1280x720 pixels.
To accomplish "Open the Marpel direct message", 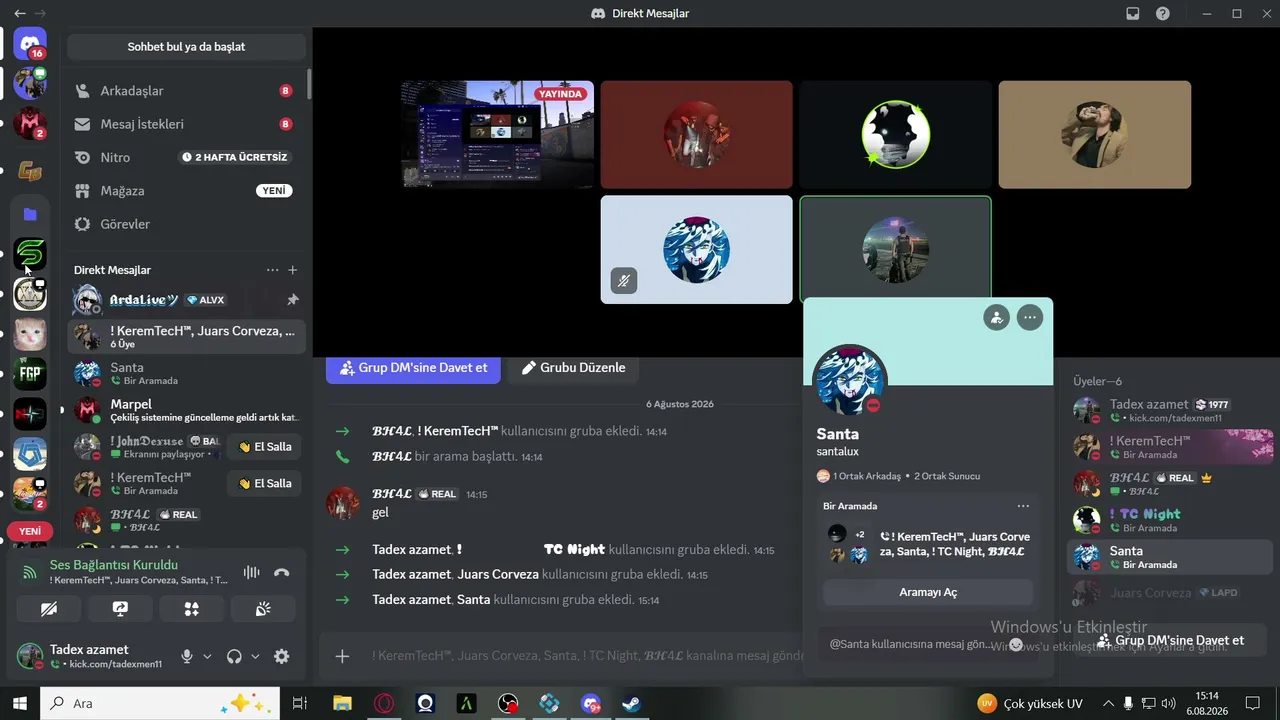I will click(x=186, y=410).
